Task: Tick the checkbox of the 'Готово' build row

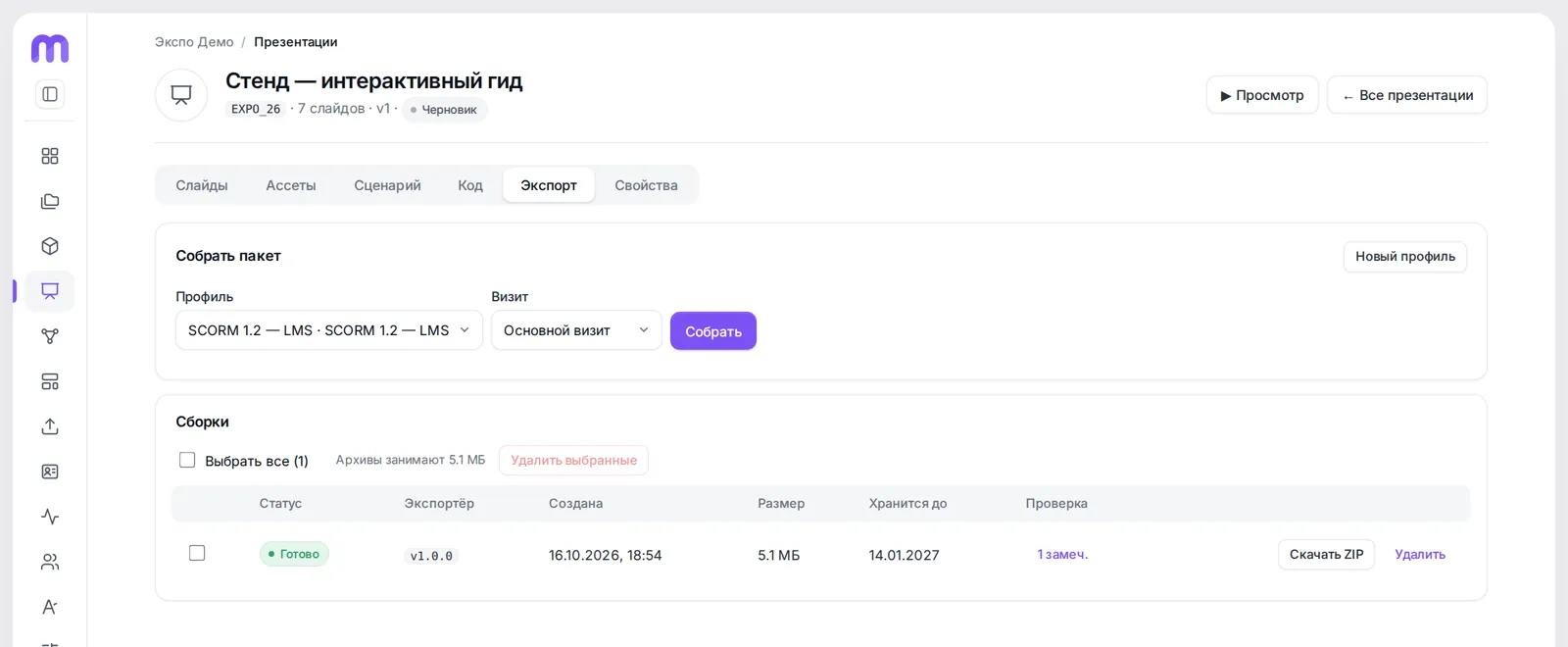Action: (x=197, y=553)
